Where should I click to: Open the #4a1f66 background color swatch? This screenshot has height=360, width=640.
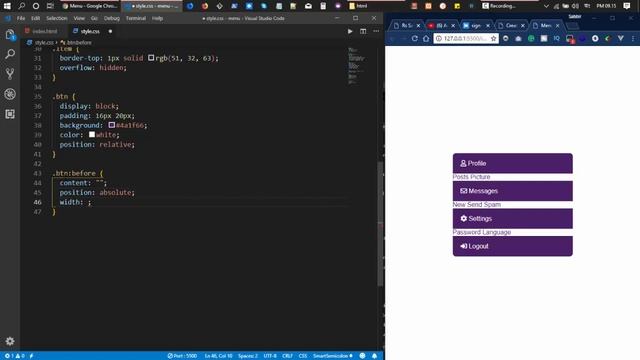click(111, 125)
